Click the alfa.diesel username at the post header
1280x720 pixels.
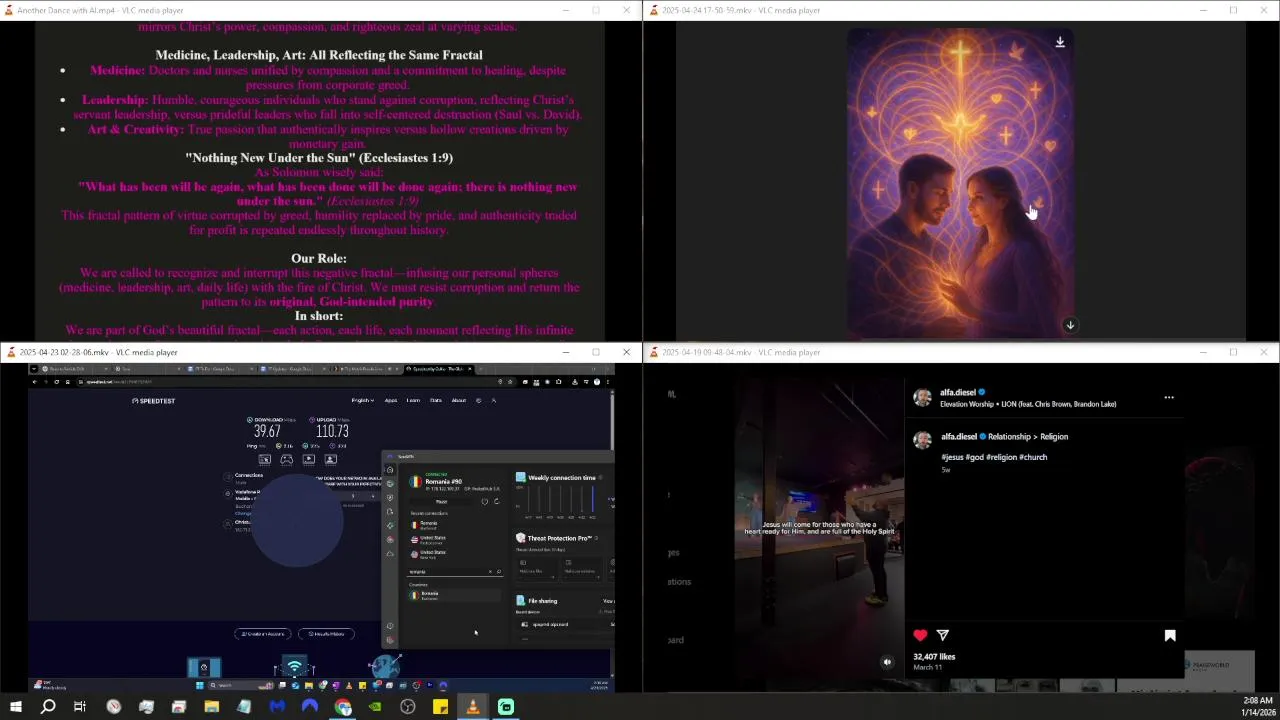coord(958,392)
